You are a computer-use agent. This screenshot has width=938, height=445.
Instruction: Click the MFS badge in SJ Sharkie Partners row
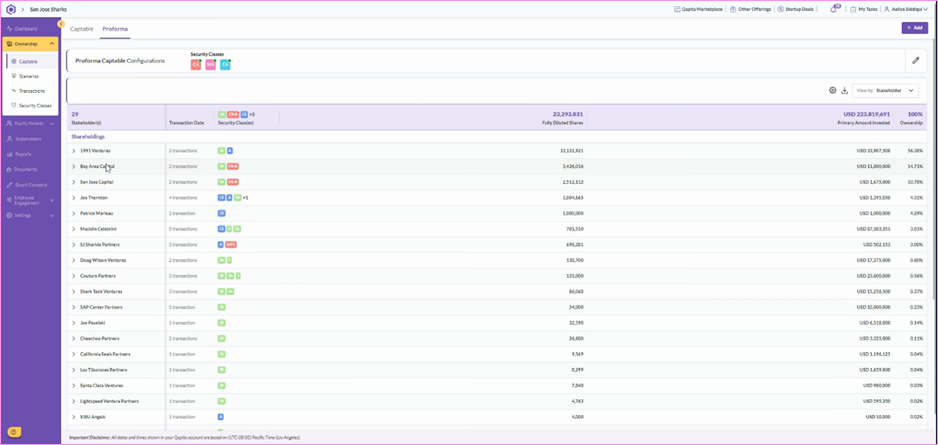233,245
